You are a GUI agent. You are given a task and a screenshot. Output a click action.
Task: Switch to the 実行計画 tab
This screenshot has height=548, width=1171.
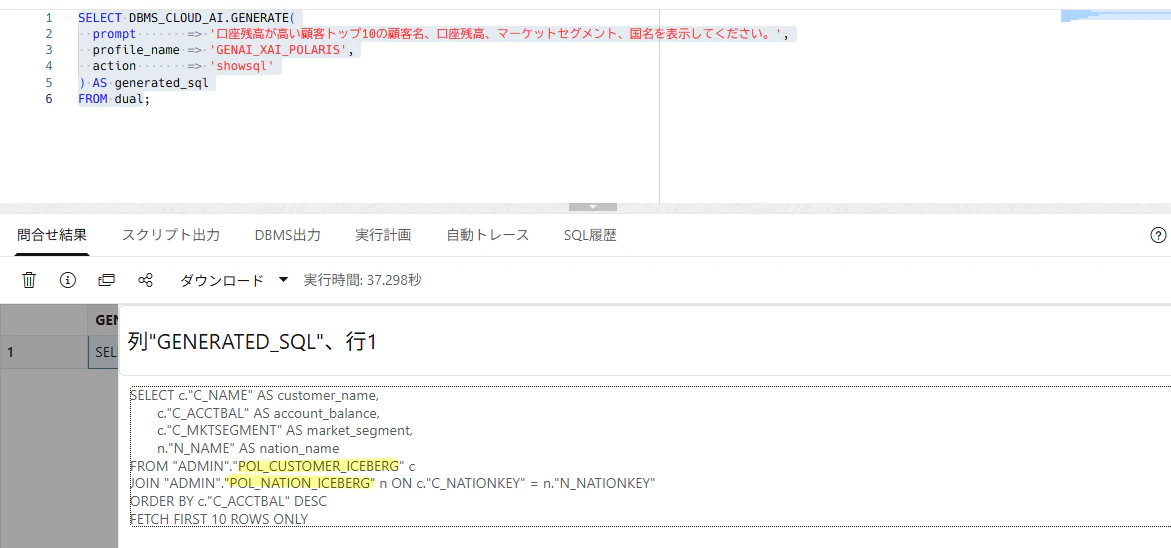tap(383, 235)
